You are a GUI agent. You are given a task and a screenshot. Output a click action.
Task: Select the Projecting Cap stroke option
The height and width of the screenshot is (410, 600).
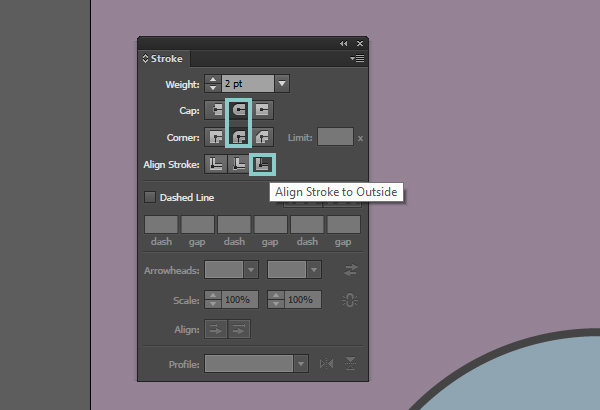pos(262,110)
